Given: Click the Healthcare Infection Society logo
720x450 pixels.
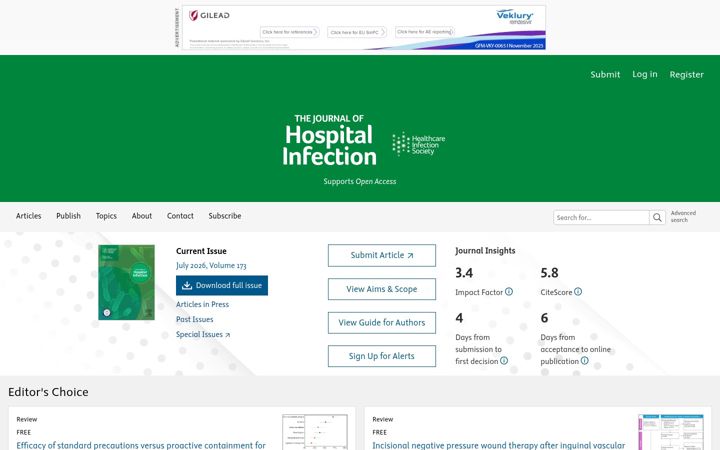Looking at the screenshot, I should (x=418, y=144).
